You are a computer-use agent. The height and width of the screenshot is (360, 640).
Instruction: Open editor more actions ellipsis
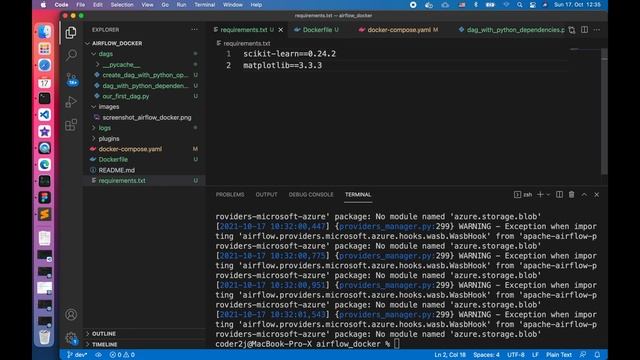[x=597, y=30]
